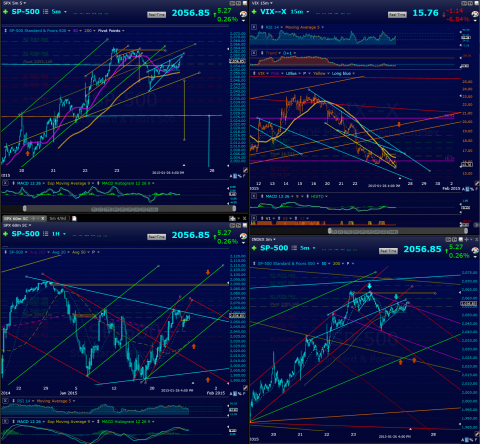Close RSI 14 pane in SPX 1H chart with X box
This screenshot has width=480, height=444.
click(5, 401)
